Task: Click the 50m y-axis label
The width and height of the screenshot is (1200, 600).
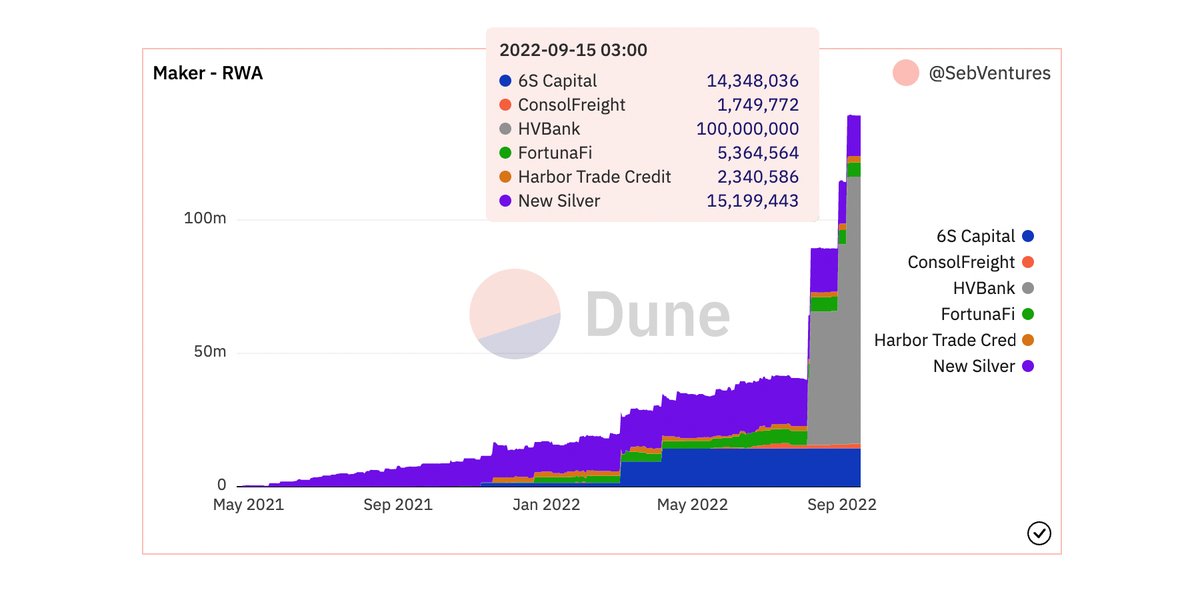Action: click(x=209, y=352)
